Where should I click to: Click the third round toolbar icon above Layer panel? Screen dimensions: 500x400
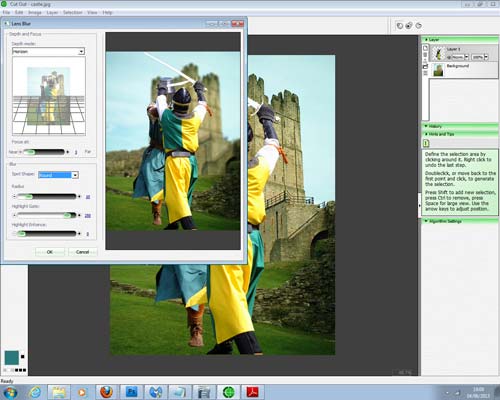tap(419, 26)
